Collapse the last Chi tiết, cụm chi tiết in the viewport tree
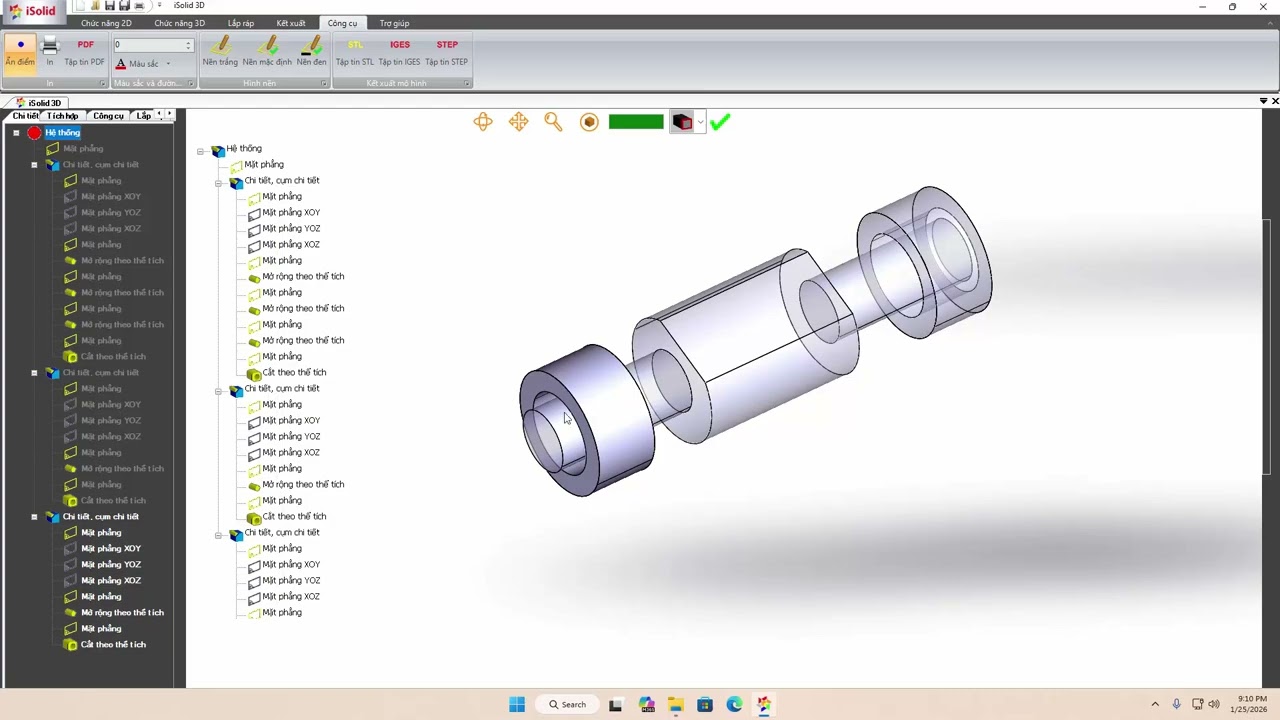The height and width of the screenshot is (720, 1280). pyautogui.click(x=218, y=535)
